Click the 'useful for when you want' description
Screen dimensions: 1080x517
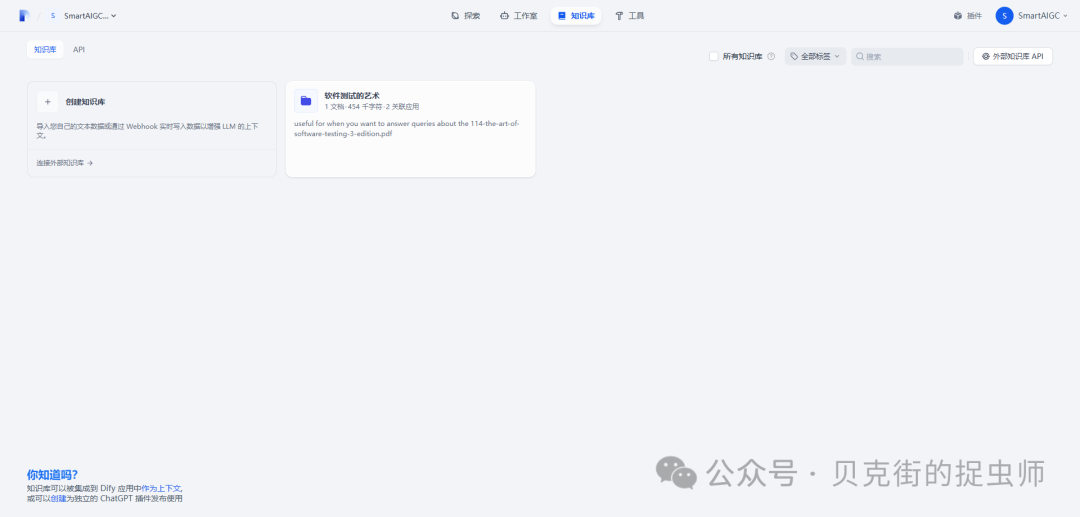pyautogui.click(x=406, y=129)
